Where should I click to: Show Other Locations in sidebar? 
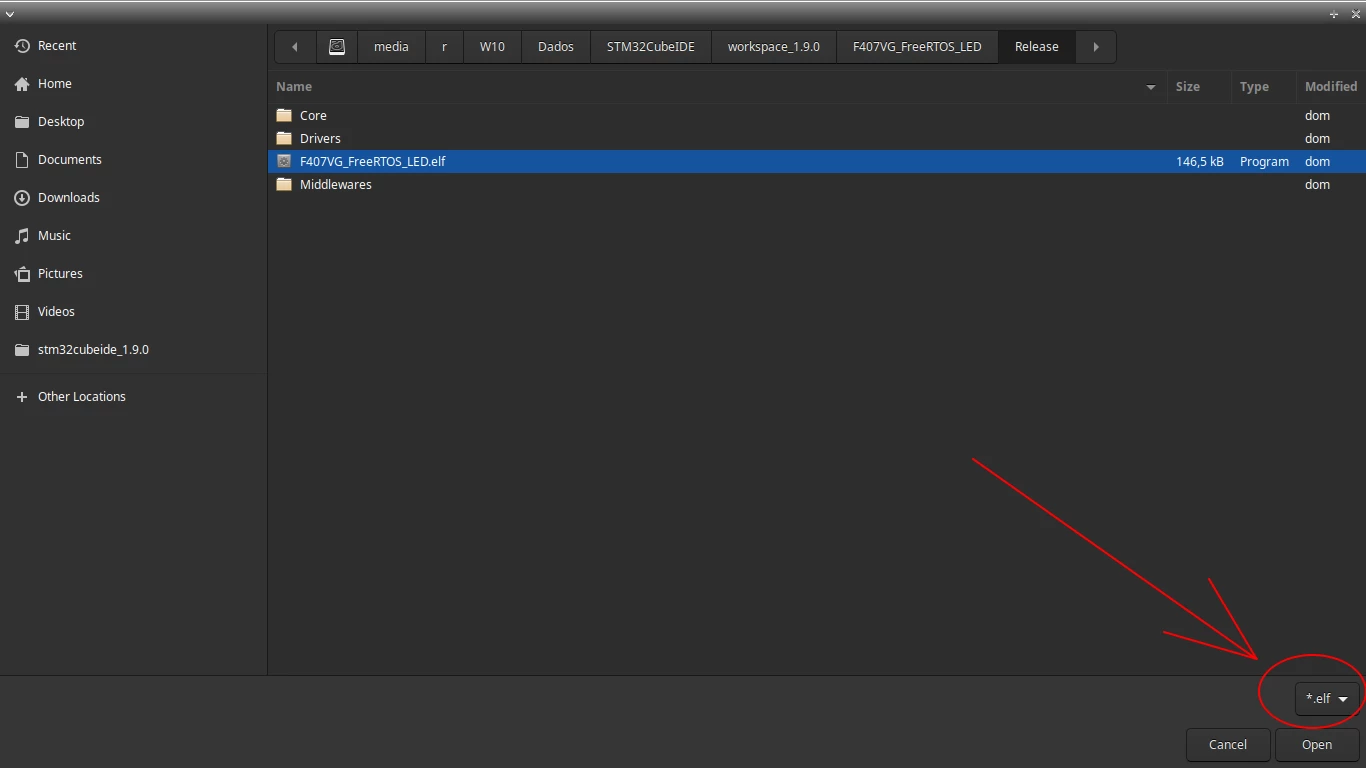tap(134, 397)
